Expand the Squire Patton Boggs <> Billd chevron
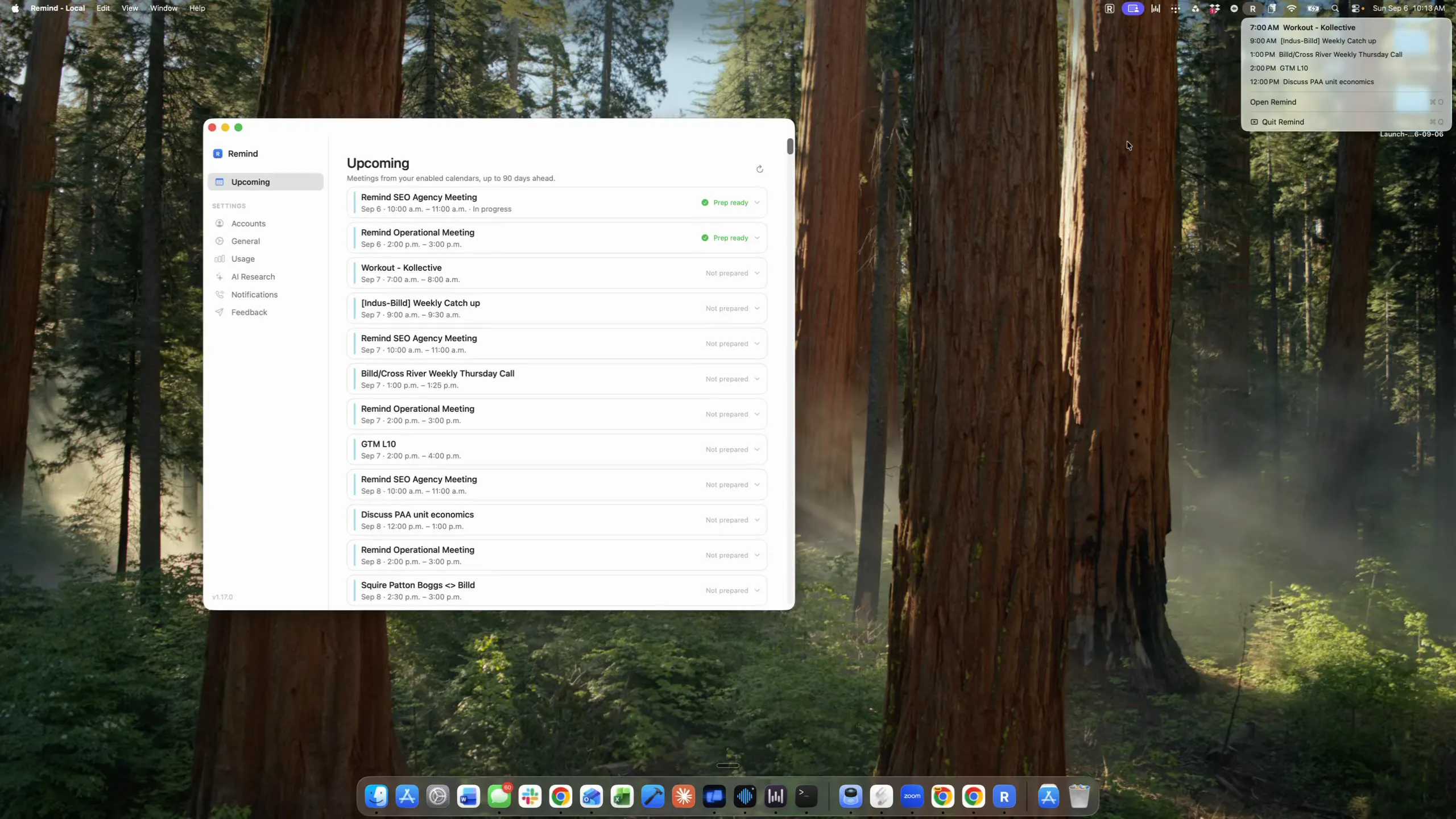This screenshot has width=1456, height=819. 757,590
